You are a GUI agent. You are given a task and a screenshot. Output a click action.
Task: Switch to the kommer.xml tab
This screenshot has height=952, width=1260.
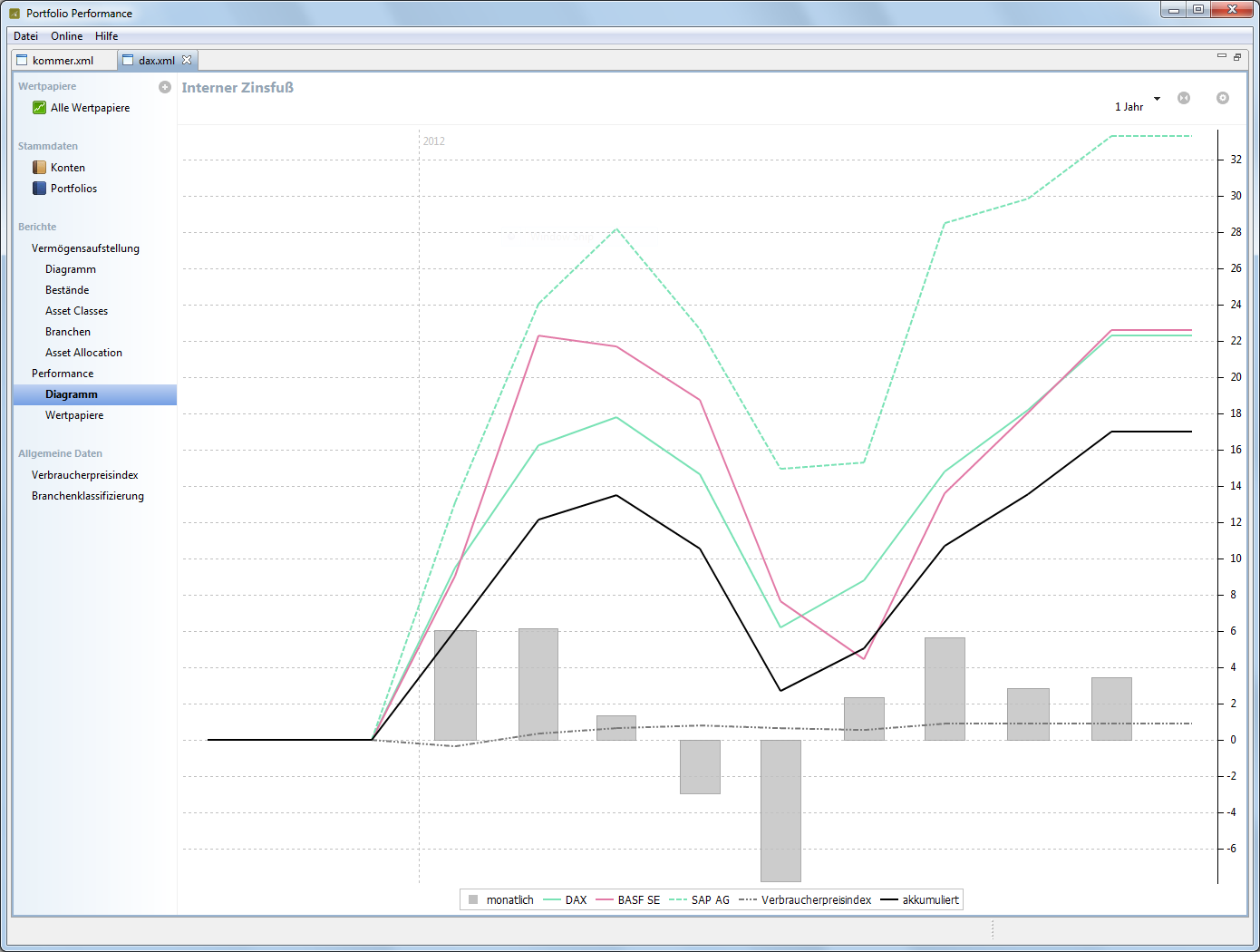pyautogui.click(x=63, y=60)
